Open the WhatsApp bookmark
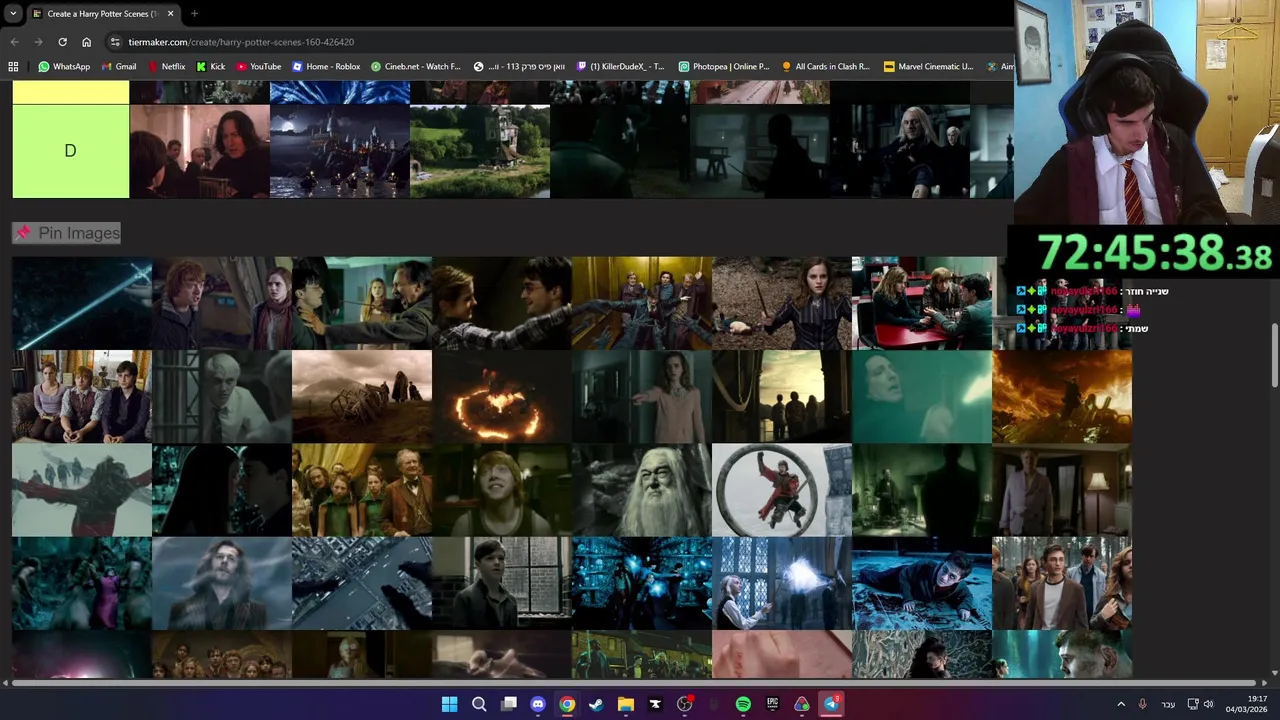This screenshot has height=720, width=1280. coord(64,67)
